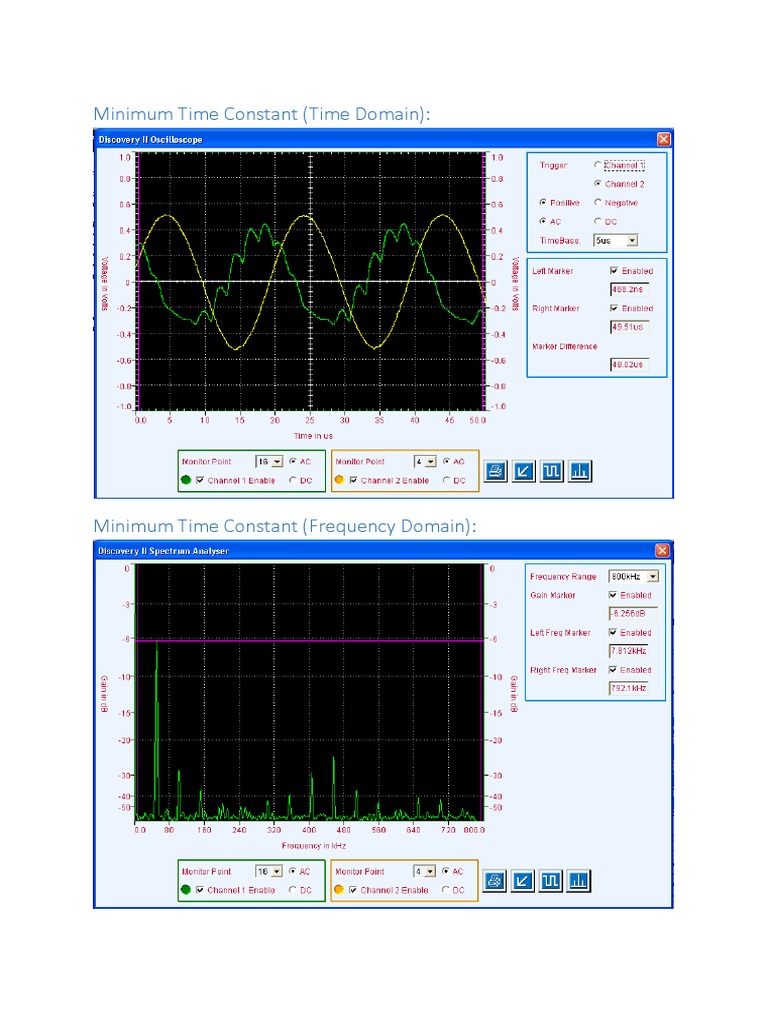Open the TimeBase 5us dropdown

[x=632, y=240]
